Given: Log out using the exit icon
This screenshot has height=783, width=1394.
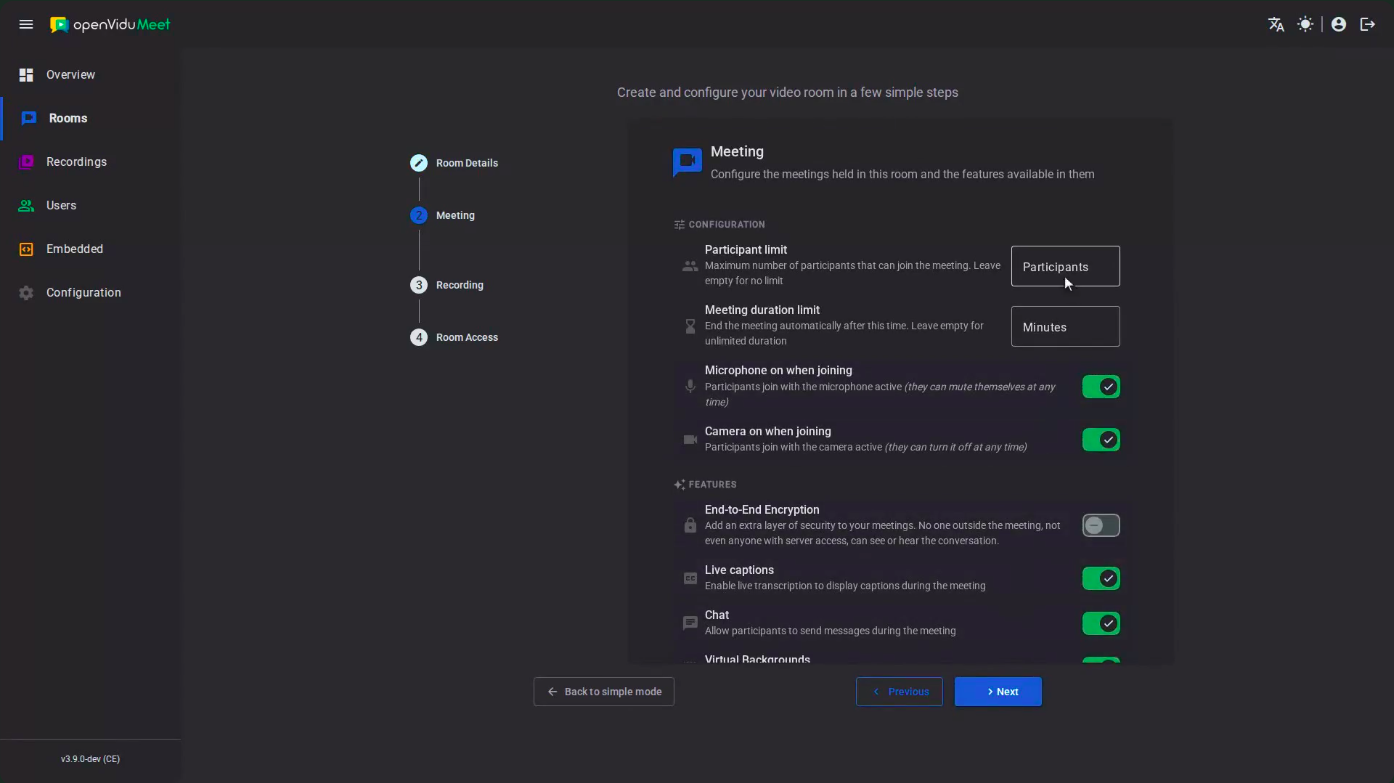Looking at the screenshot, I should tap(1368, 24).
